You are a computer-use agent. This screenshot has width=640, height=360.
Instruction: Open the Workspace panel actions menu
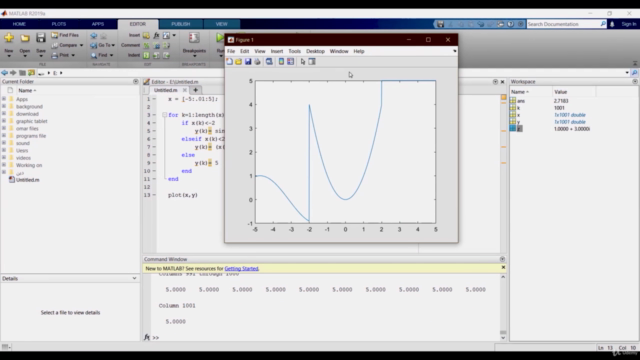pyautogui.click(x=635, y=82)
